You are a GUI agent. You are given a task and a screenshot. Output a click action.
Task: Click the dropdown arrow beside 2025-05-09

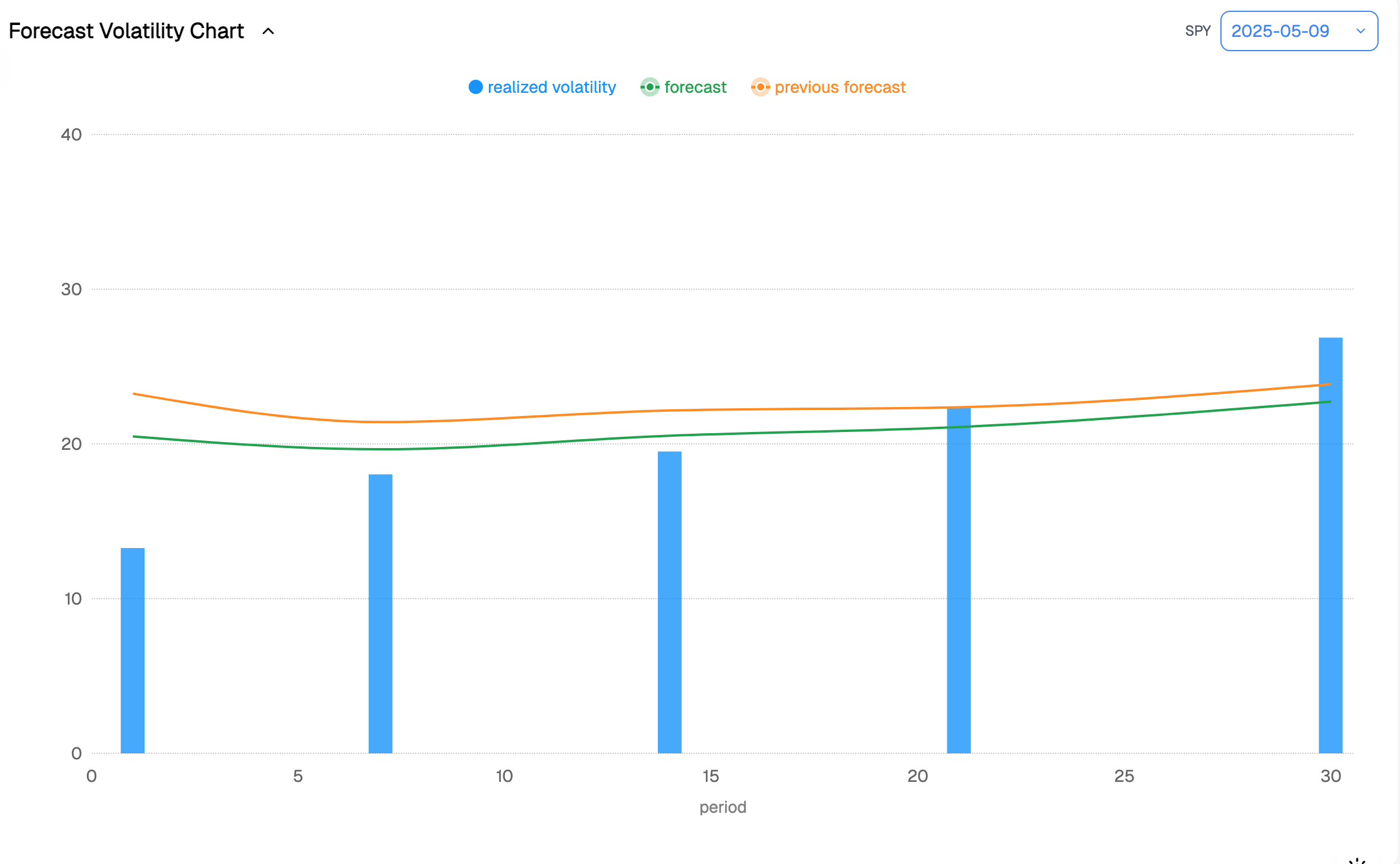(x=1360, y=31)
